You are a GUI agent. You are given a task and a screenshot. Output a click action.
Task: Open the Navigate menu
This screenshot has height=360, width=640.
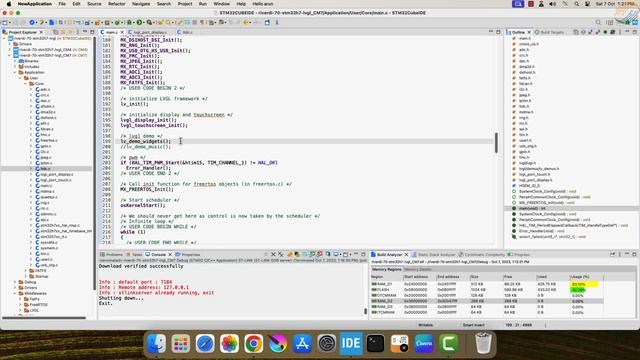[x=141, y=4]
